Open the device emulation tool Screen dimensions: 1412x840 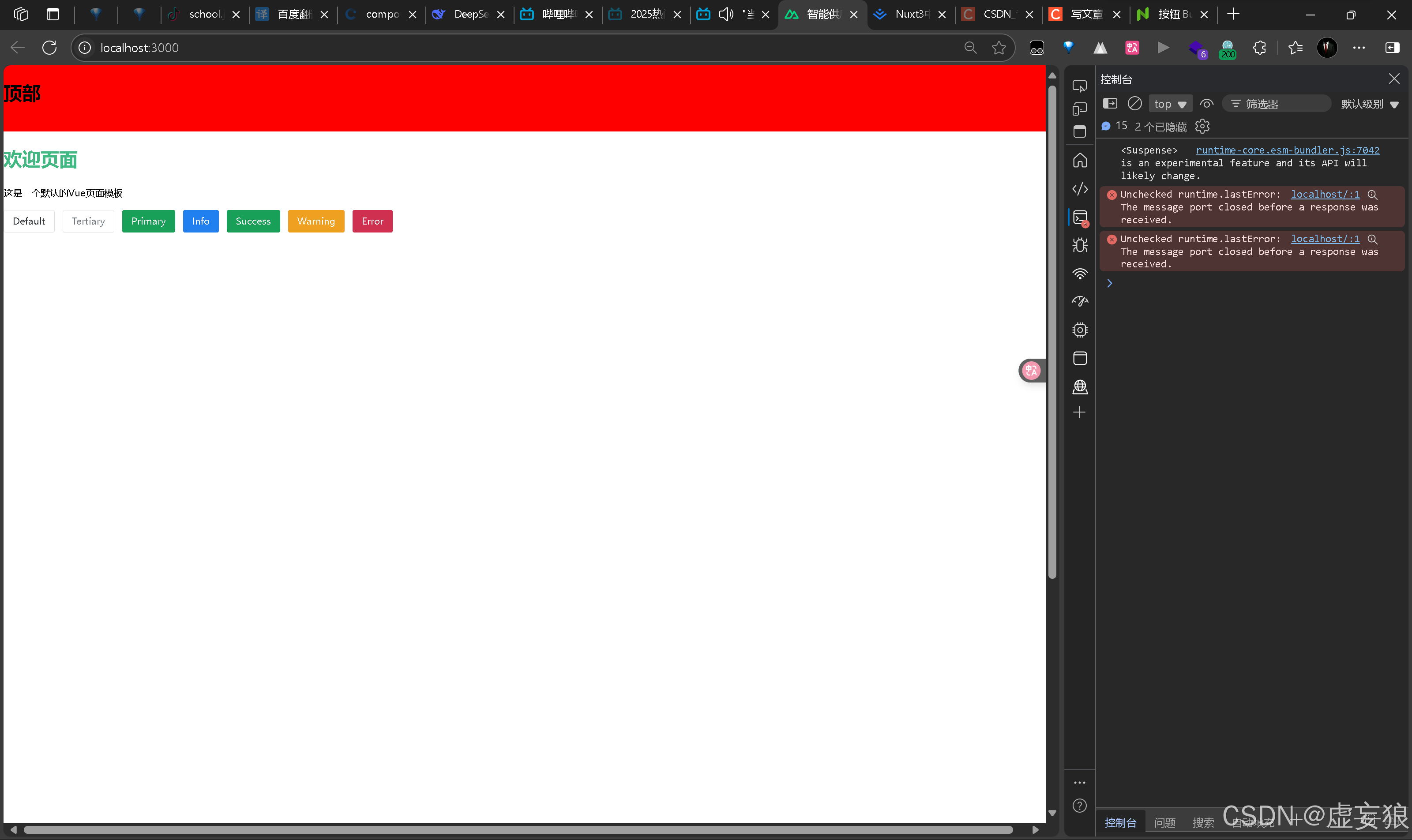pos(1079,109)
